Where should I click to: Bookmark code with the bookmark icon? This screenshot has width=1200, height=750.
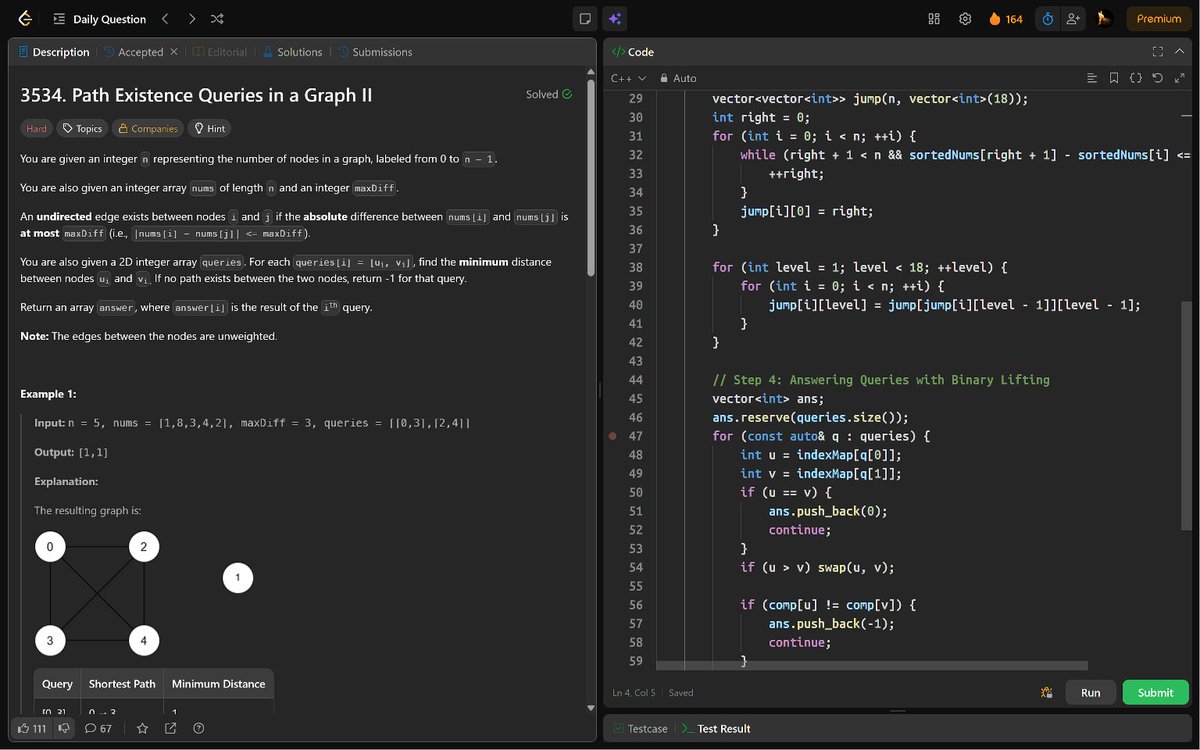point(1114,78)
